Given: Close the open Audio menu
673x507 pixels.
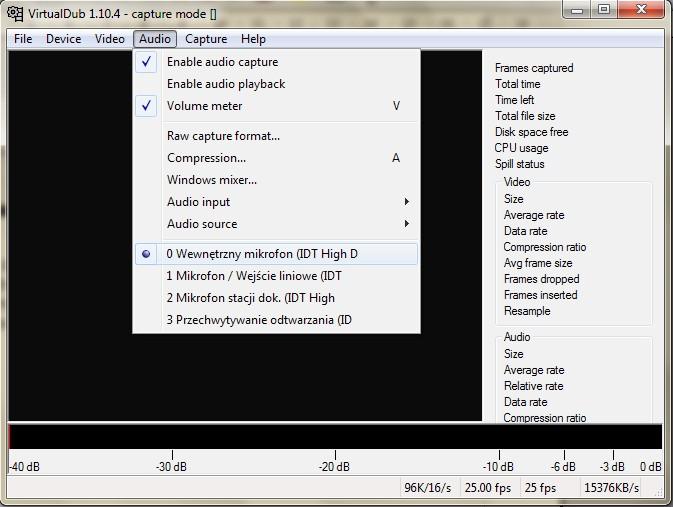Looking at the screenshot, I should click(155, 39).
